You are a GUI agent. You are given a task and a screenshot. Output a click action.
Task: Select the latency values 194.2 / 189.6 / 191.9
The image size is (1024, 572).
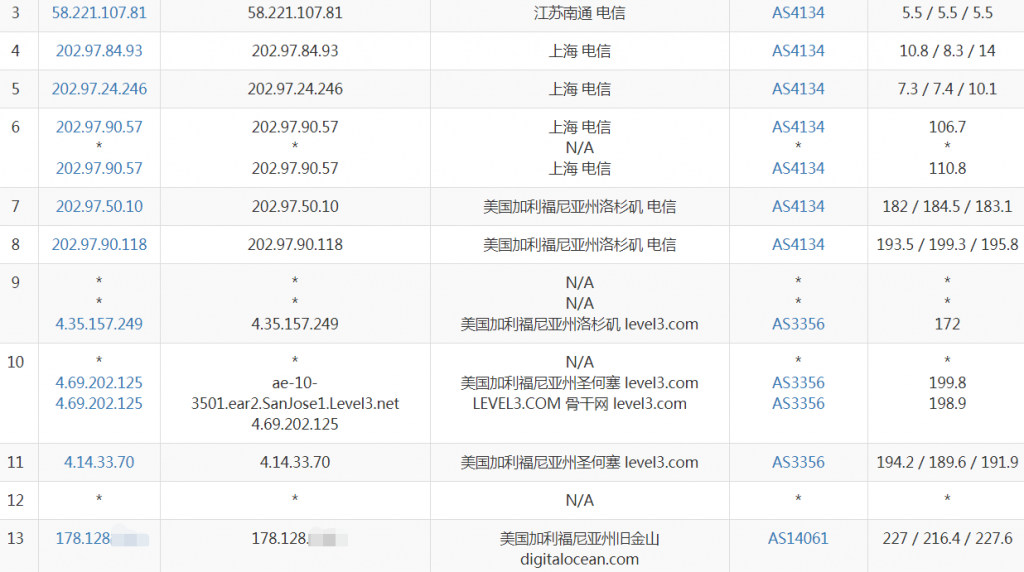947,462
